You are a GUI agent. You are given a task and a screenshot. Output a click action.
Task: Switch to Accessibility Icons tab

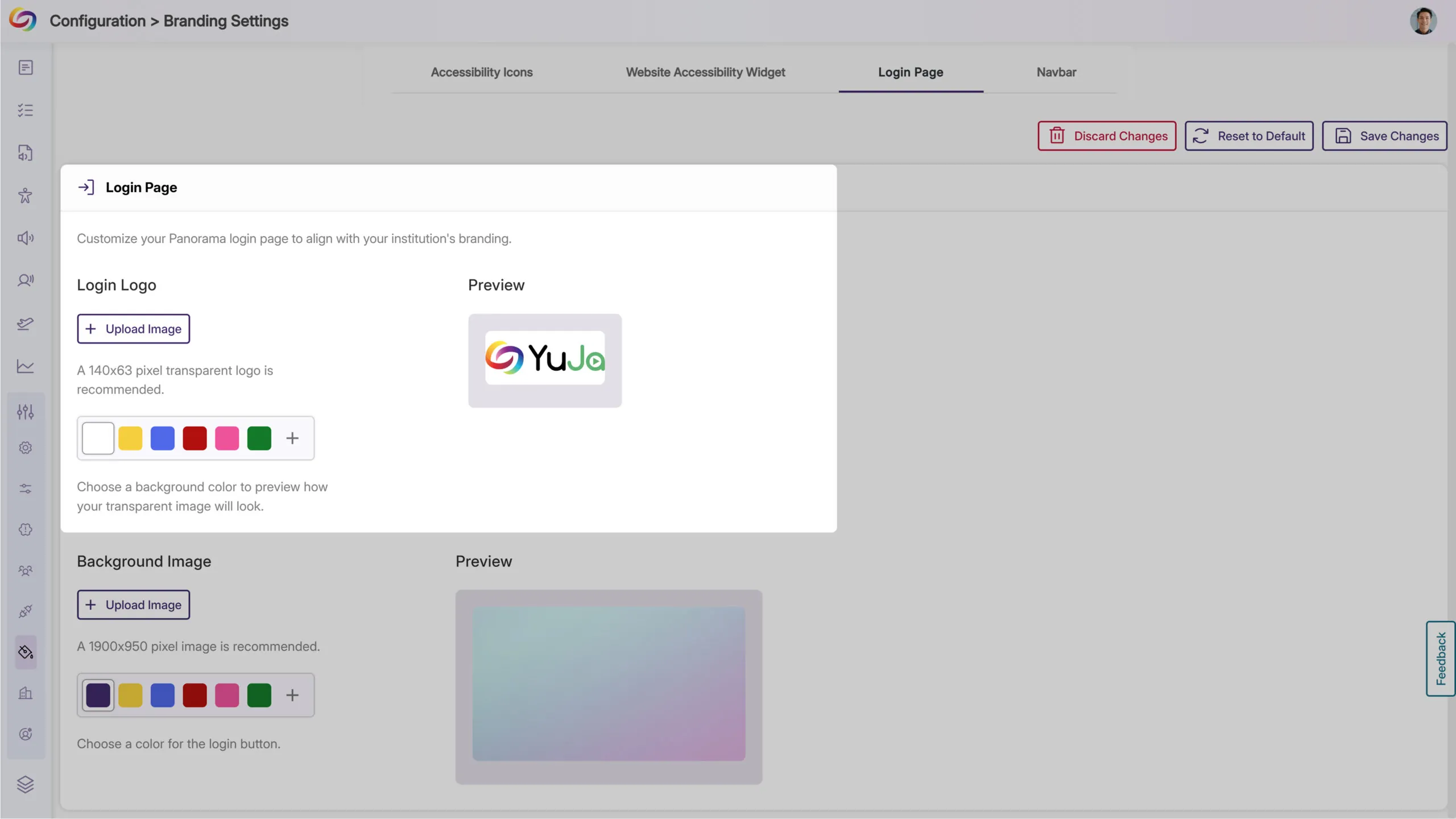pos(481,72)
